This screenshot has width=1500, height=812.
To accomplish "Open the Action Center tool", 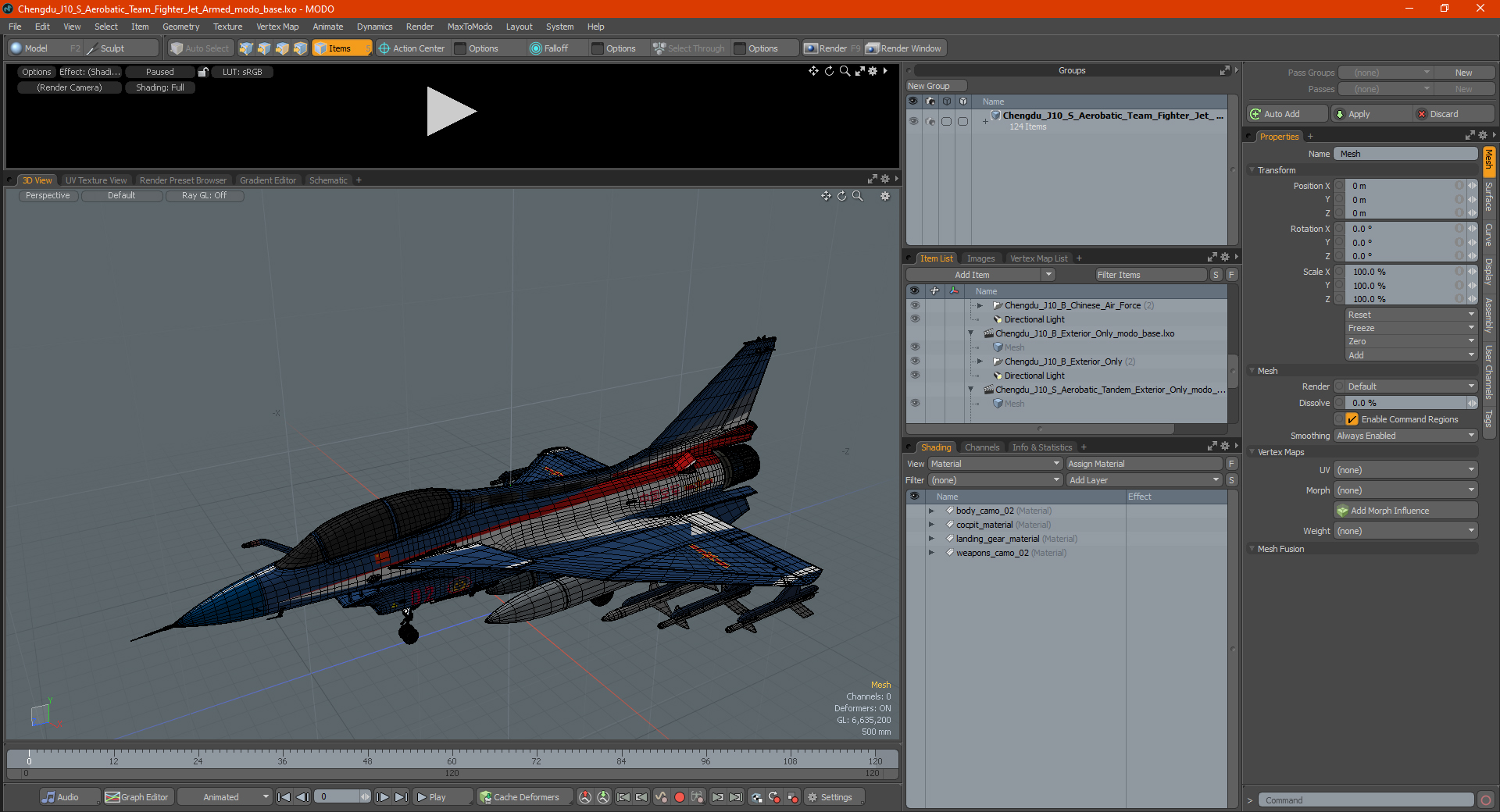I will [x=412, y=48].
